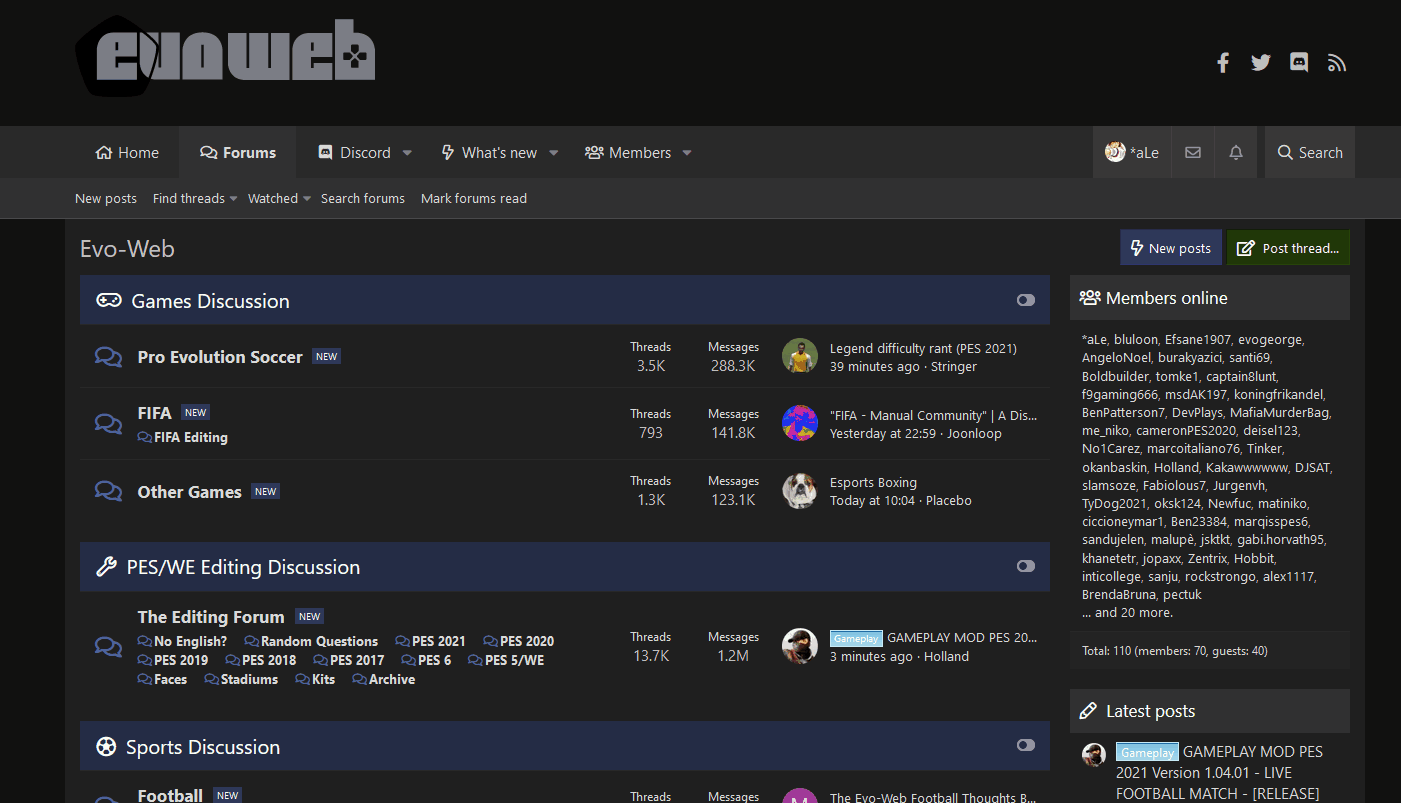The height and width of the screenshot is (803, 1401).
Task: Open the Search box in navbar
Action: (1310, 153)
